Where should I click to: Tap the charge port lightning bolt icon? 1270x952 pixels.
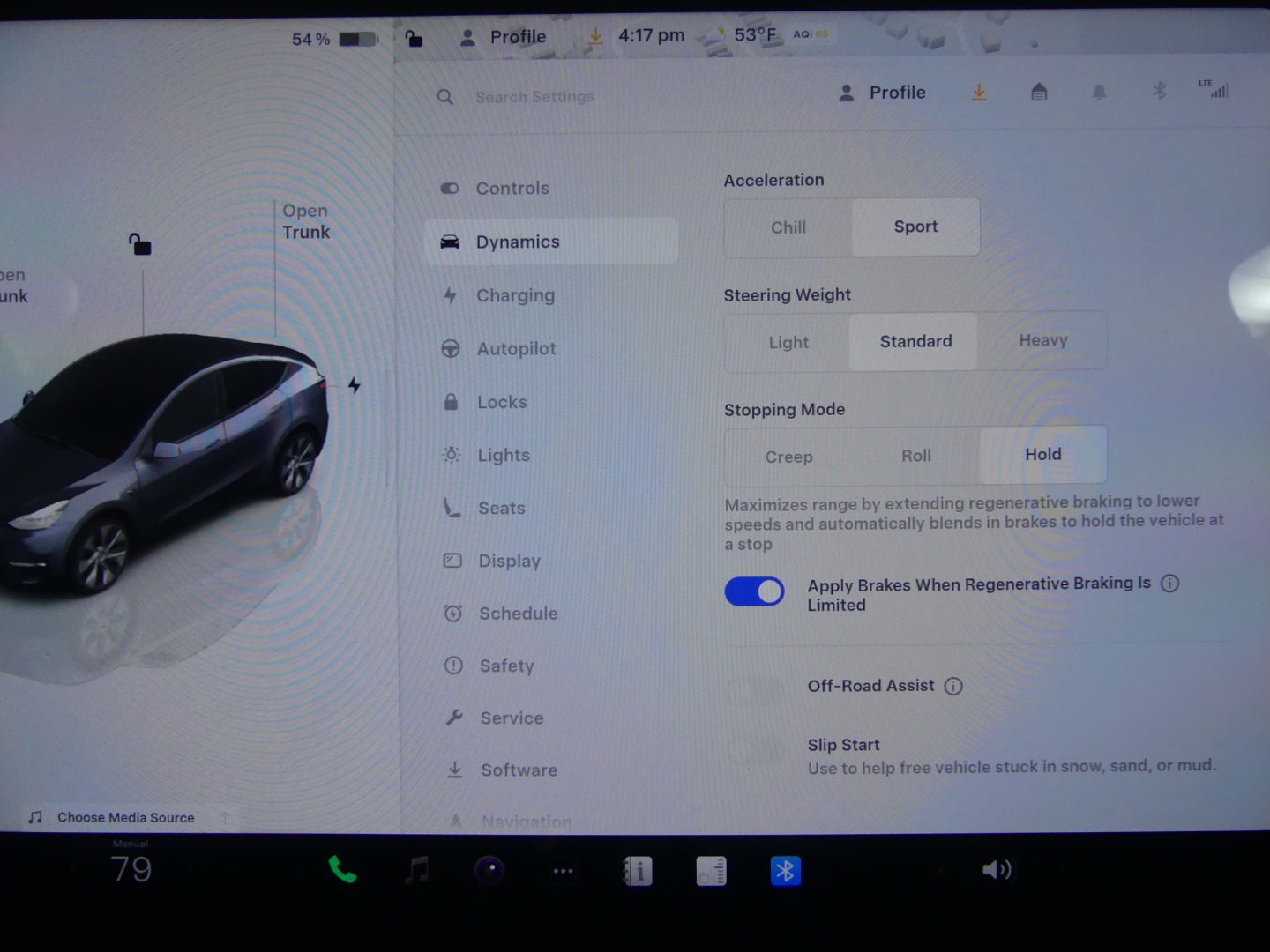click(354, 385)
